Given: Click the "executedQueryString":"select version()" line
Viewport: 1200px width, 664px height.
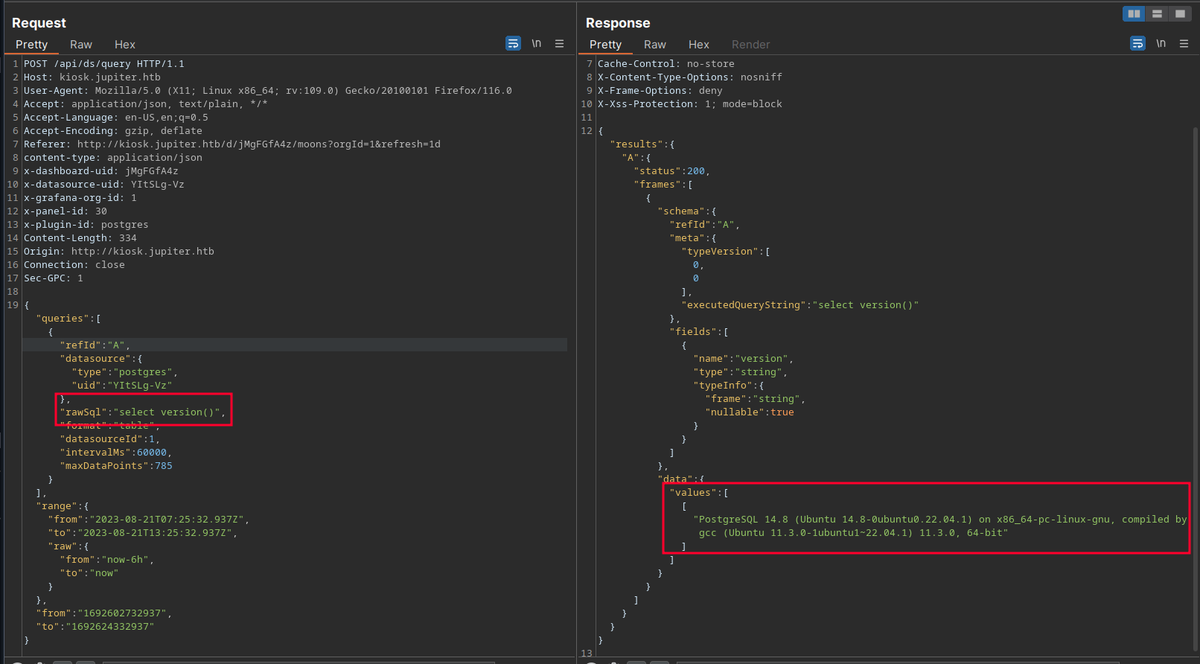Looking at the screenshot, I should click(x=800, y=305).
